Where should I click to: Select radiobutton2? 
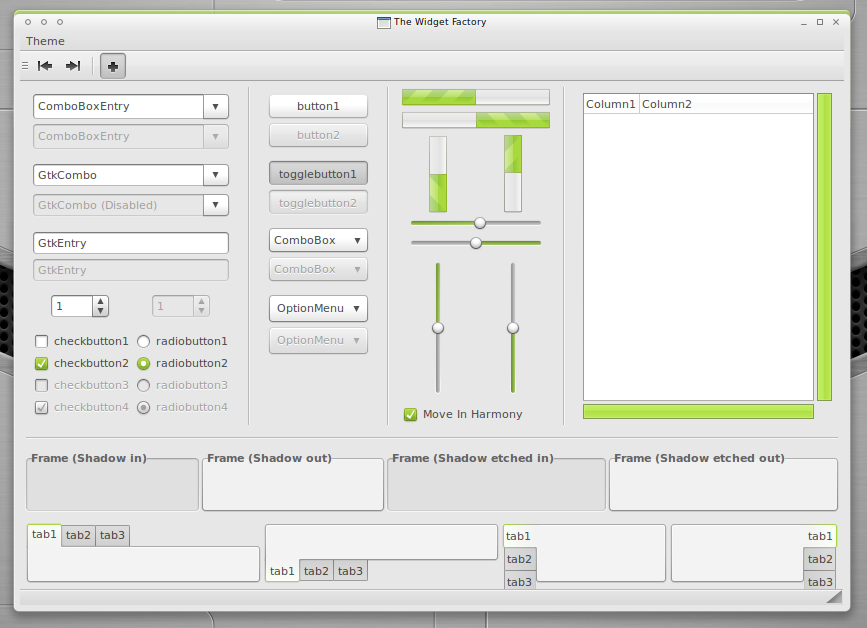coord(182,363)
